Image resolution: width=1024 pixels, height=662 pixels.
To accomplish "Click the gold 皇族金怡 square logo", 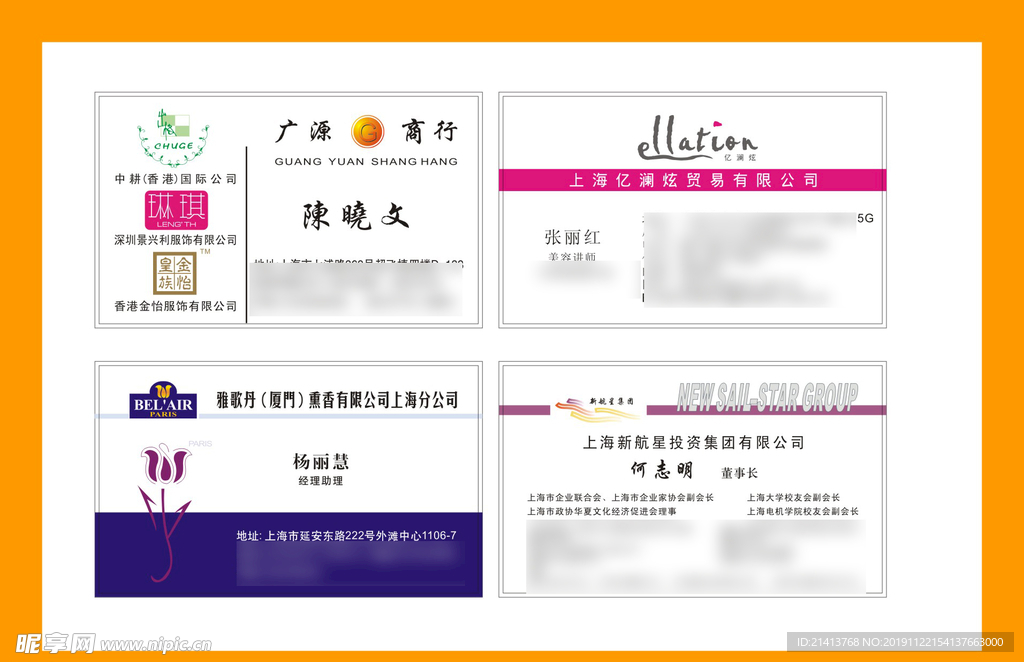I will [x=175, y=273].
